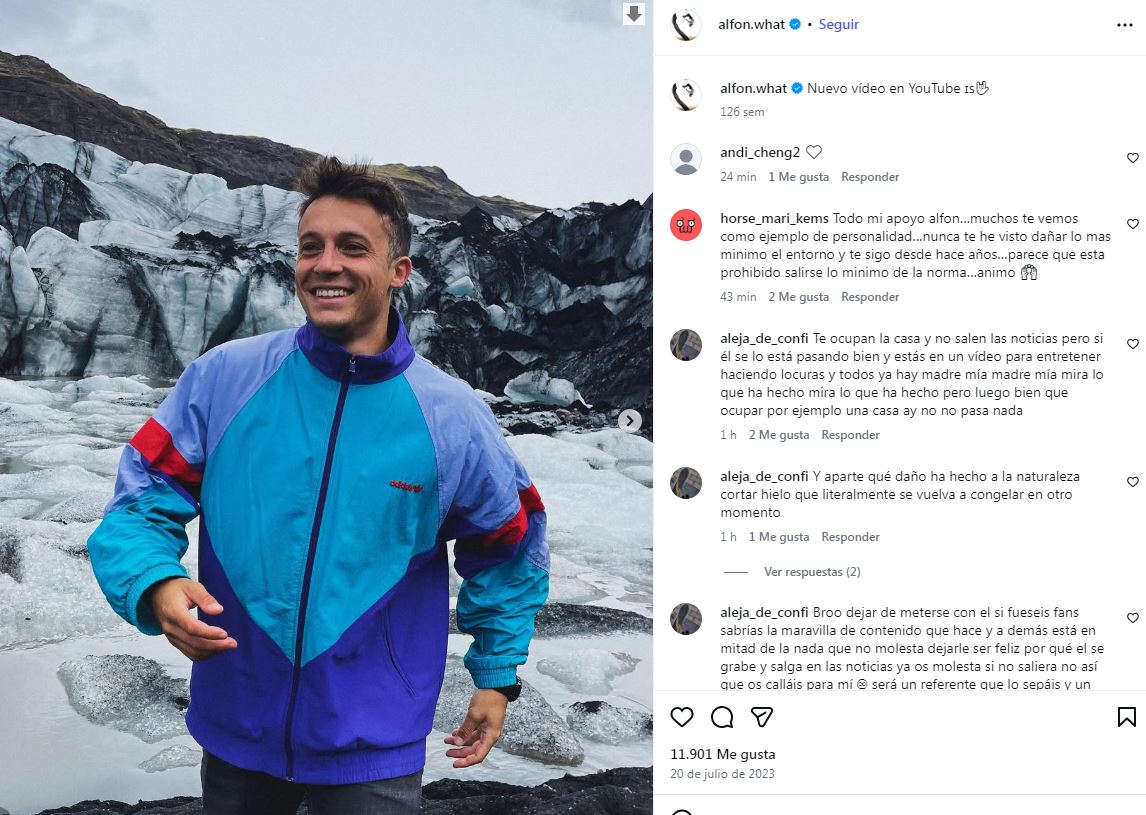Image resolution: width=1146 pixels, height=815 pixels.
Task: Follow the account with Seguir
Action: point(839,25)
